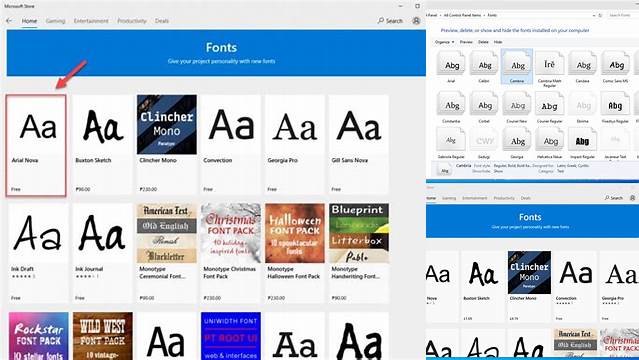Image resolution: width=639 pixels, height=360 pixels.
Task: Click the Delete button in Fonts toolbar
Action: point(483,42)
